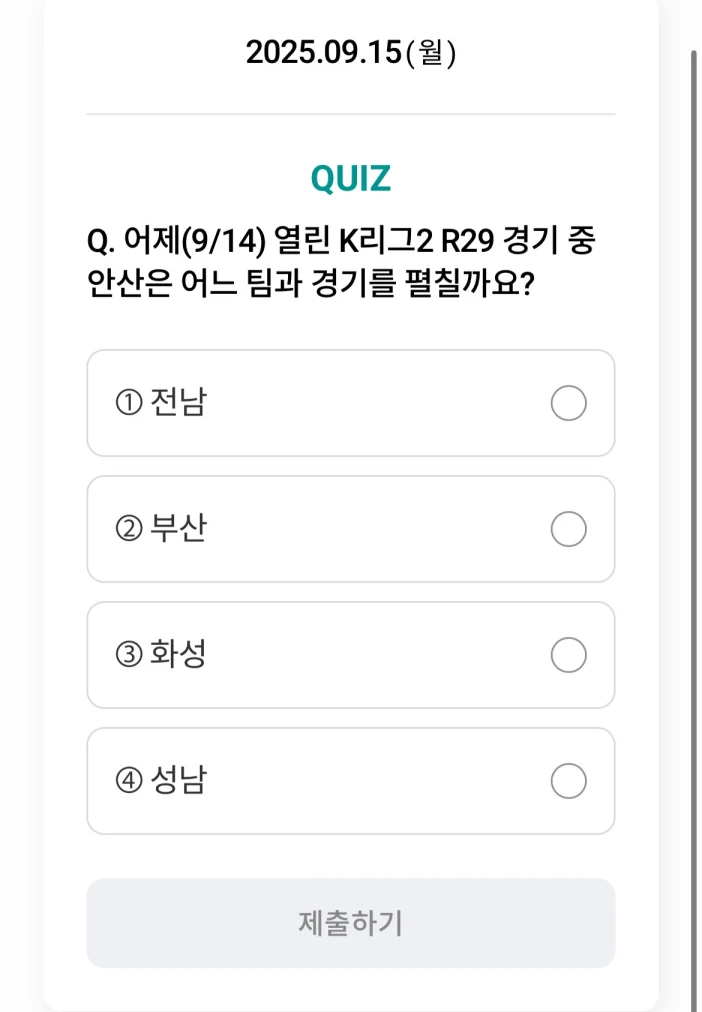Viewport: 702px width, 1012px height.
Task: Click the date label 2025.09.15(월)
Action: tap(350, 52)
